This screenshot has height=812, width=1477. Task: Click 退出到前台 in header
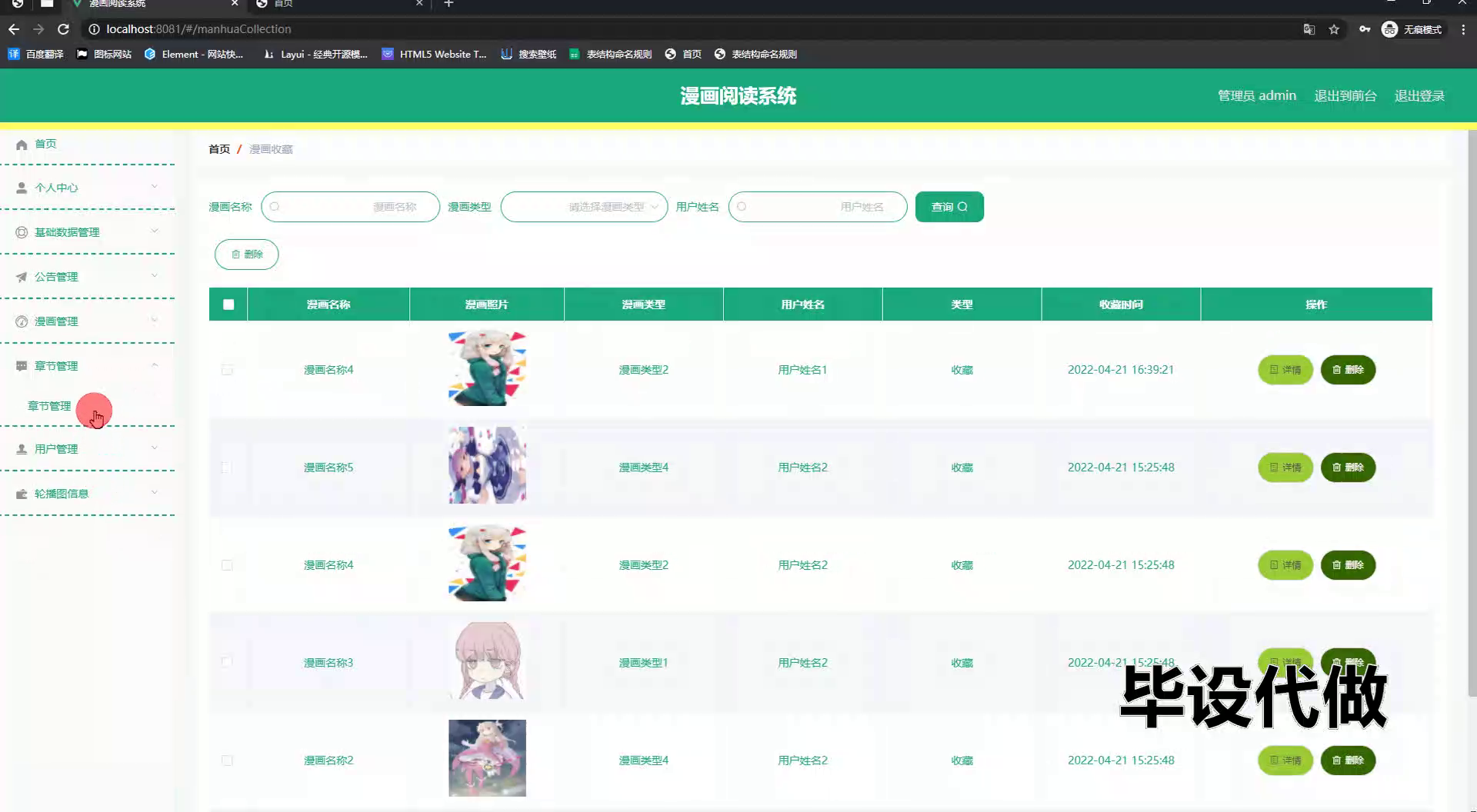(1345, 95)
